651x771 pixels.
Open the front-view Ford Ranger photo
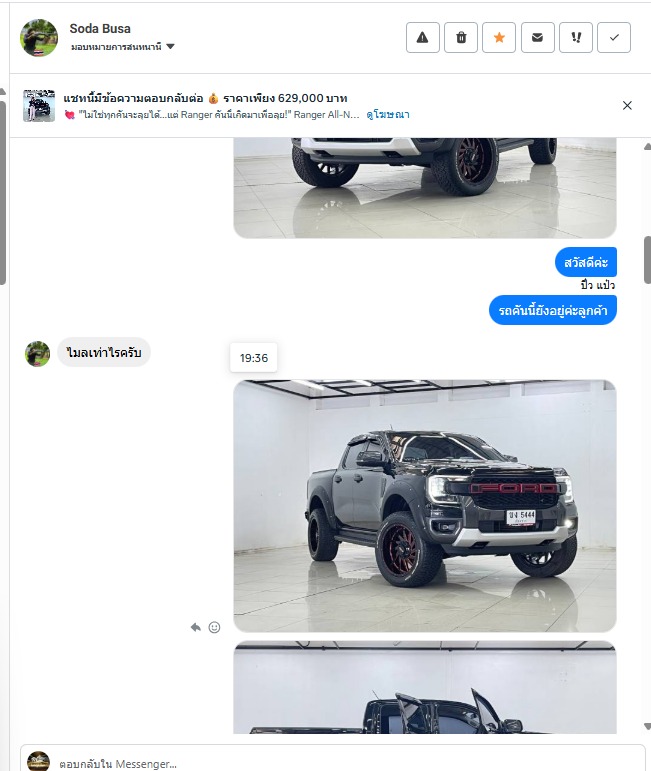click(425, 506)
